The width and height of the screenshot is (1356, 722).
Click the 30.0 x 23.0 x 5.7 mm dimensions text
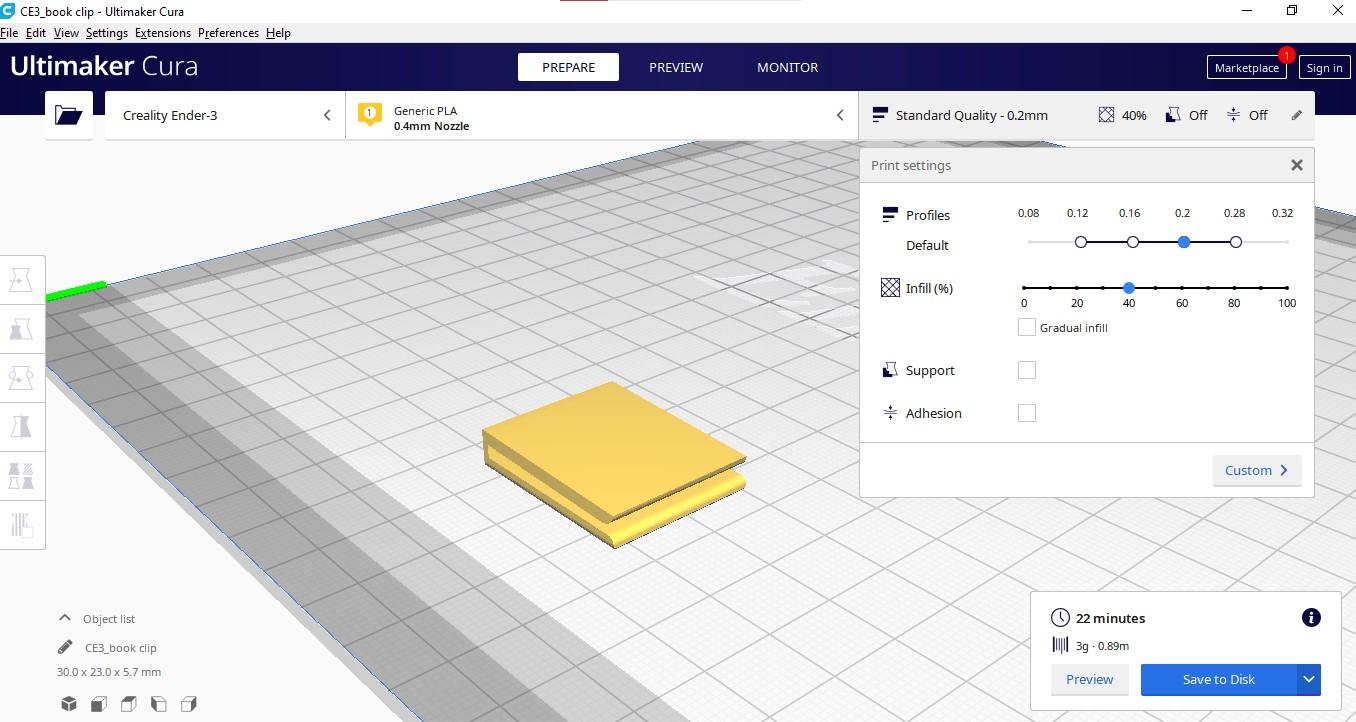109,672
